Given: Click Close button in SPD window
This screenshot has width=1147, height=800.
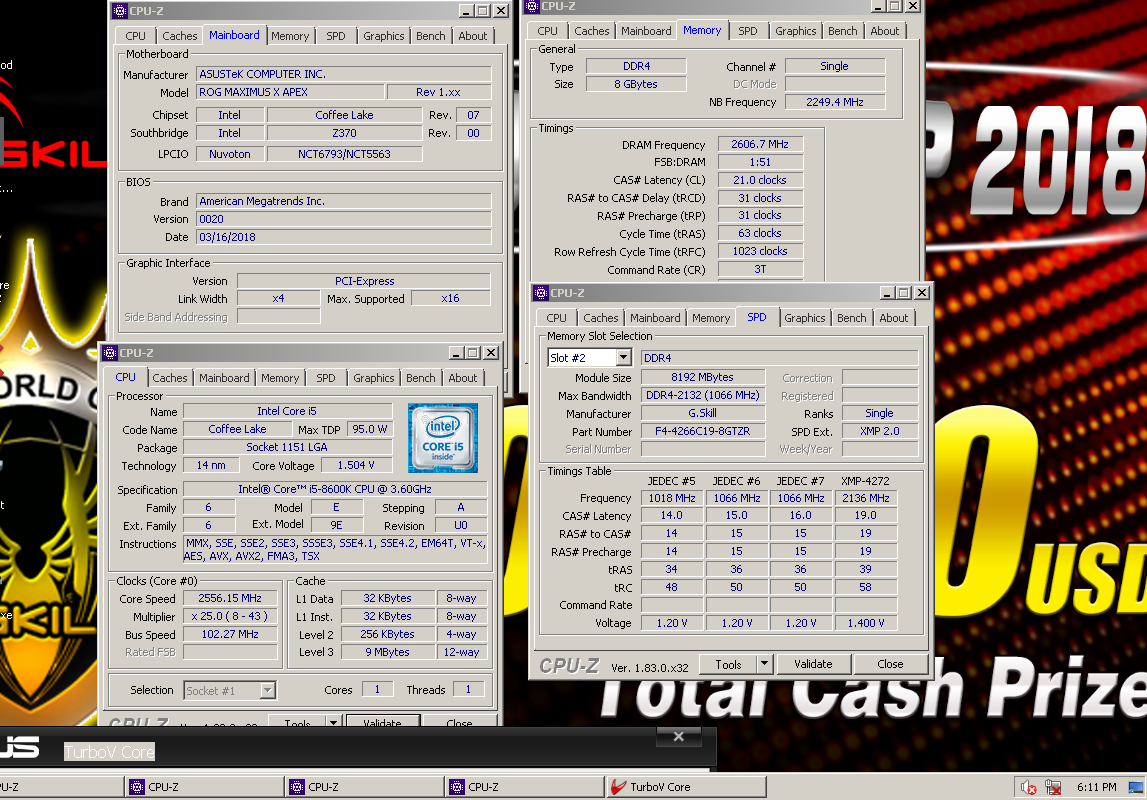Looking at the screenshot, I should tap(890, 664).
